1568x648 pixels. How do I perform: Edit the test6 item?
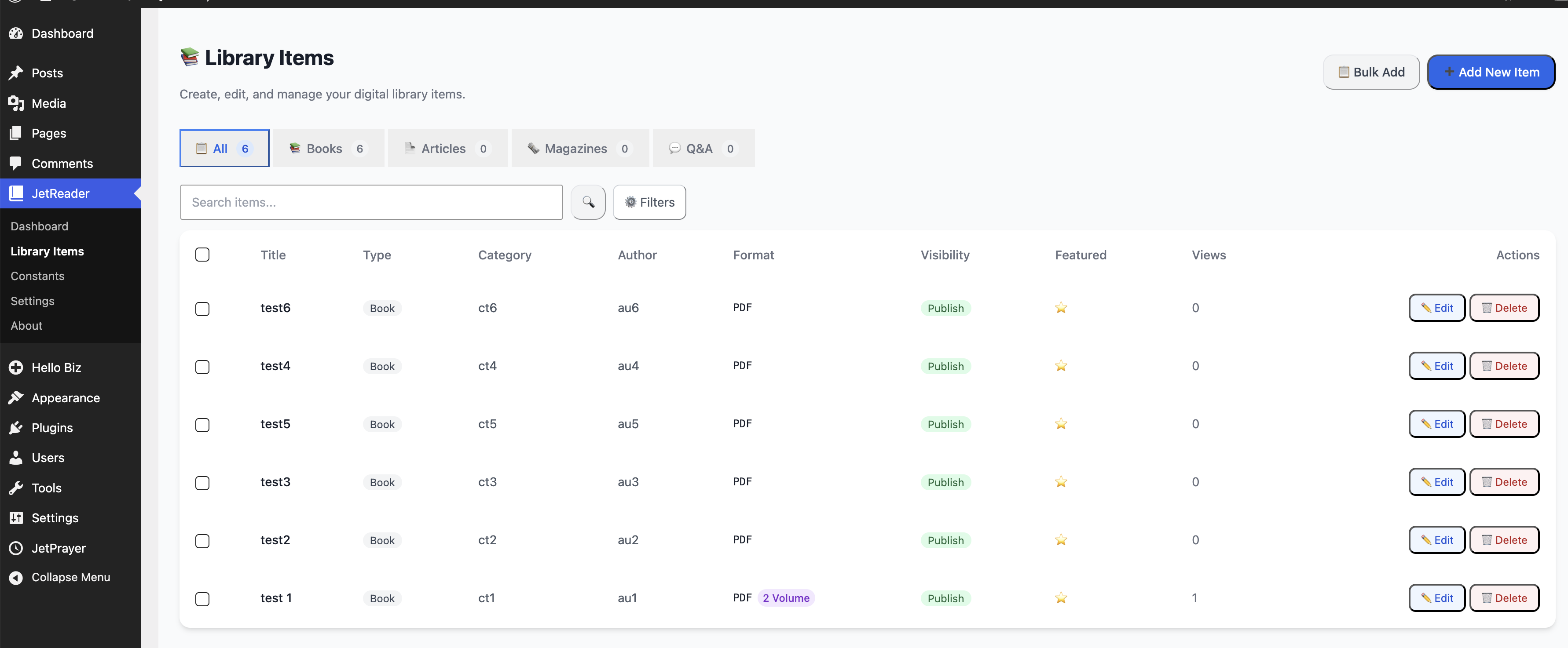[x=1436, y=308]
